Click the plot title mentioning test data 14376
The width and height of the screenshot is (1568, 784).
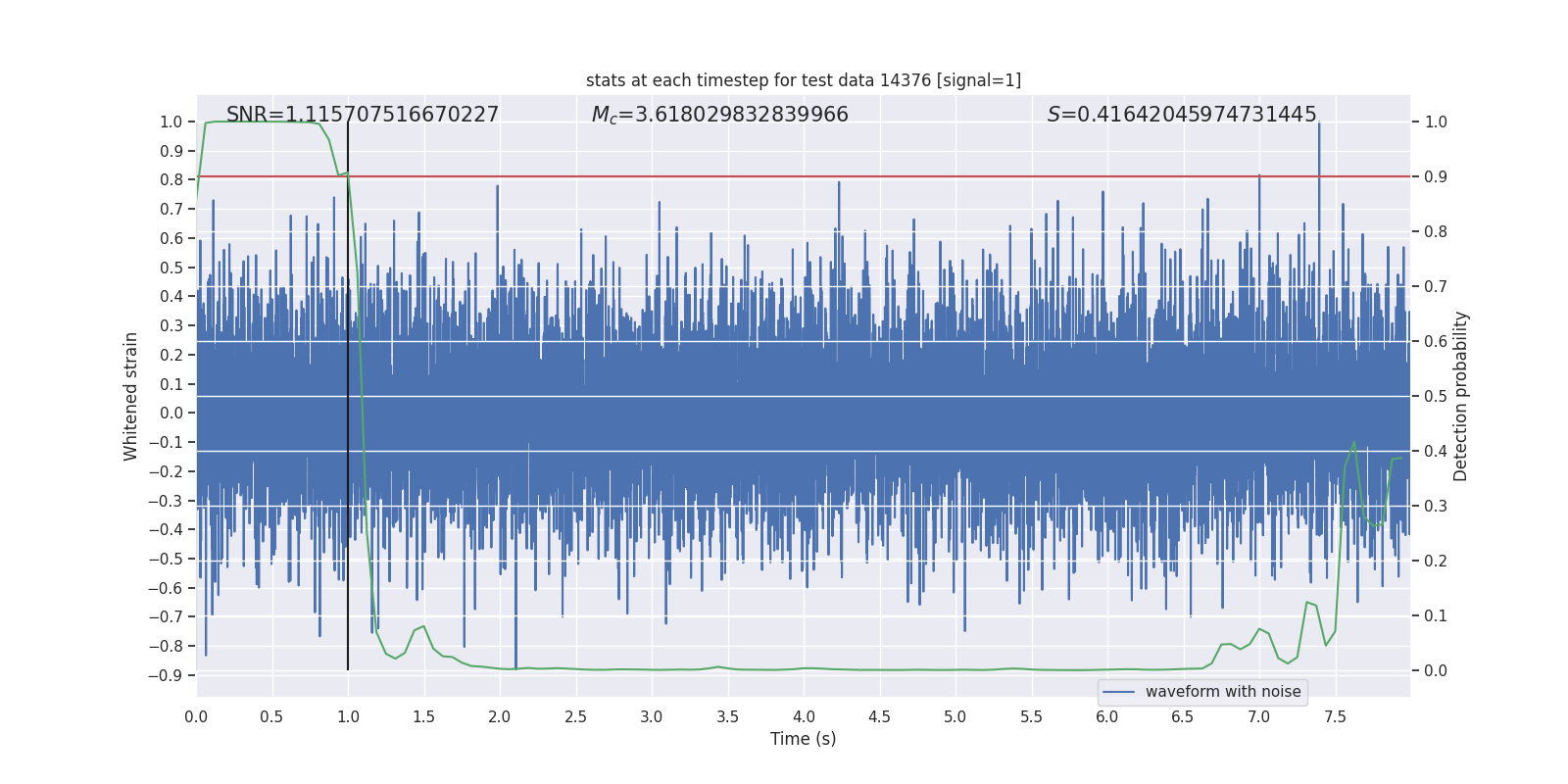pyautogui.click(x=803, y=80)
